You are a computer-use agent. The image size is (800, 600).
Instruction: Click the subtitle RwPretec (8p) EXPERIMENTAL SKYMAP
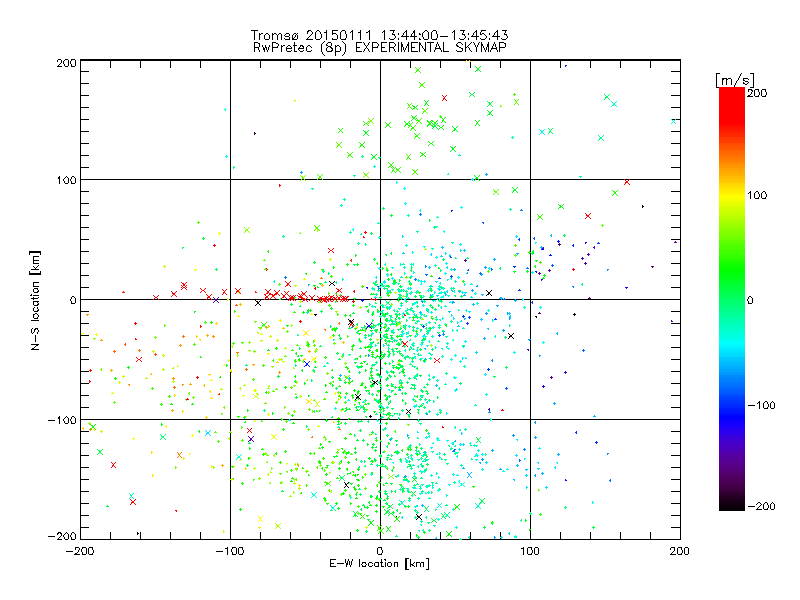click(380, 47)
